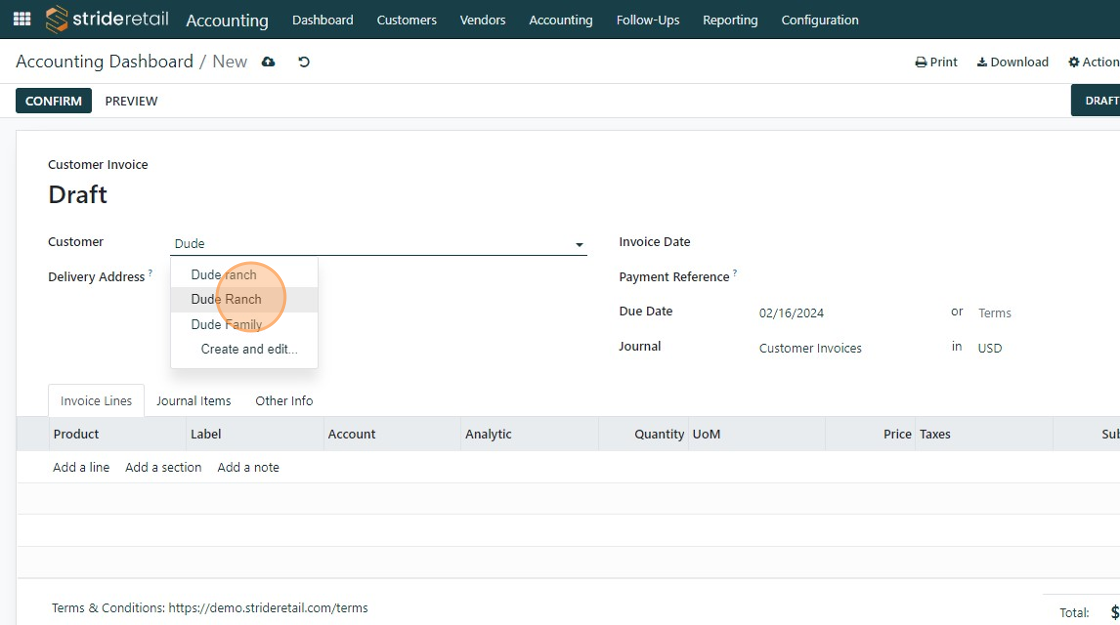1120x625 pixels.
Task: Click the Invoice Date label
Action: (654, 241)
